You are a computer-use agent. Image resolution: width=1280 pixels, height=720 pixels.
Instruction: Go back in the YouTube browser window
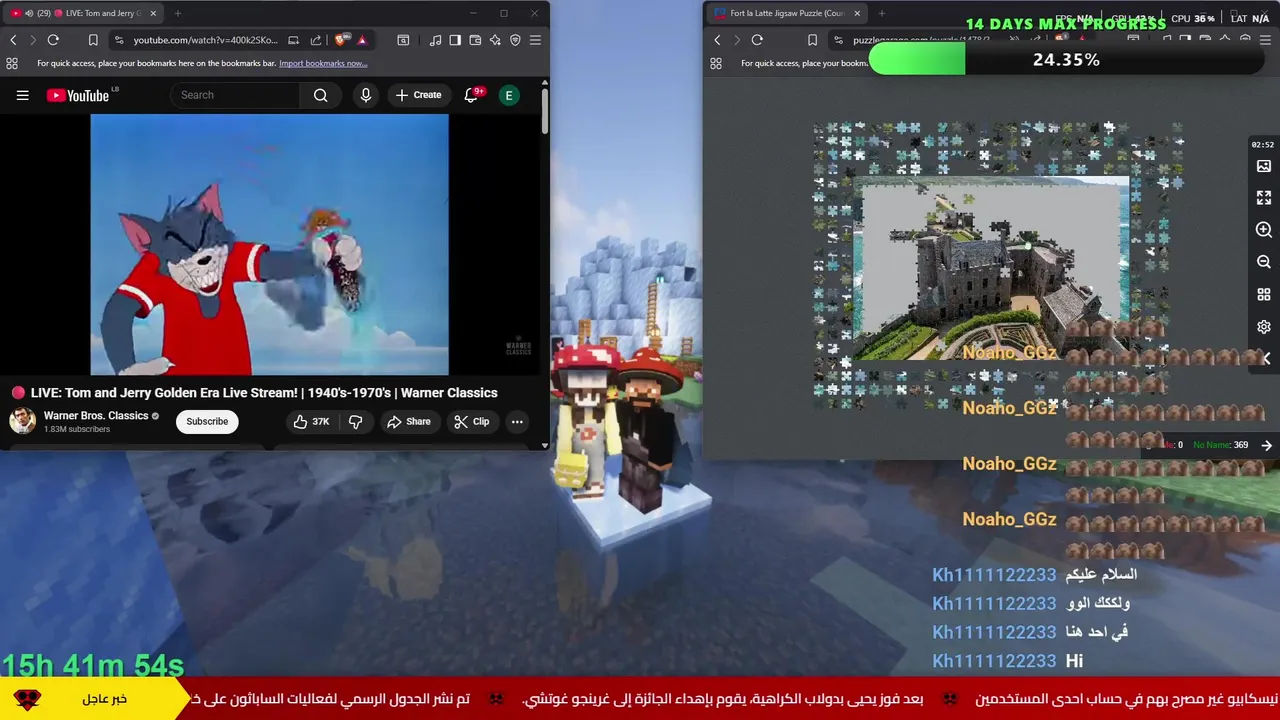point(13,40)
